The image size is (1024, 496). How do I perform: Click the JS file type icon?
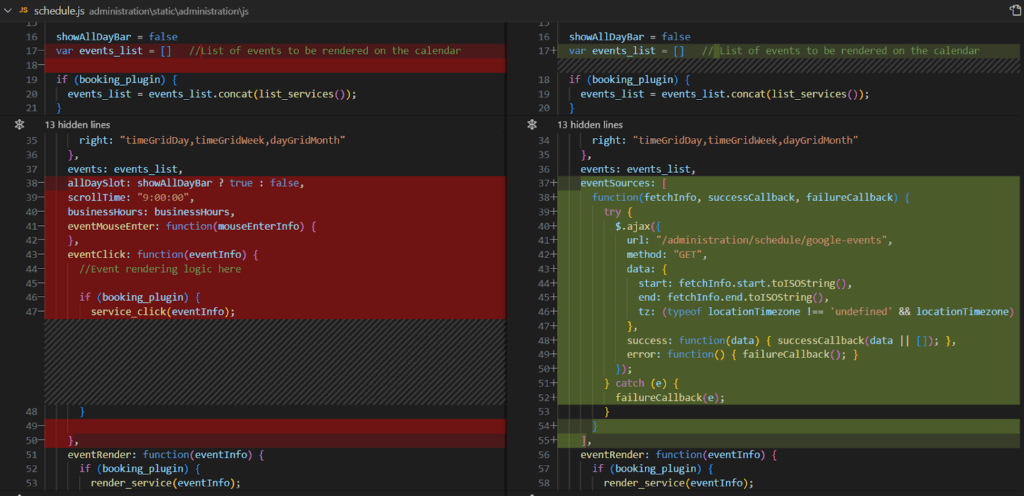pos(23,9)
